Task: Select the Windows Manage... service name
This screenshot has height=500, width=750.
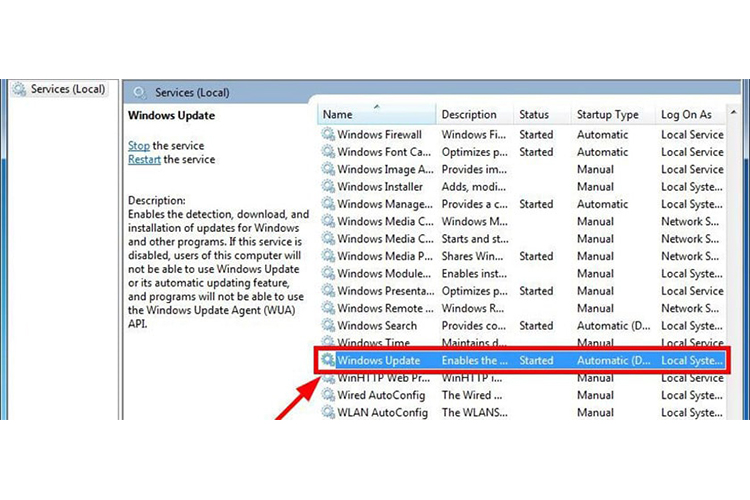Action: click(x=385, y=204)
